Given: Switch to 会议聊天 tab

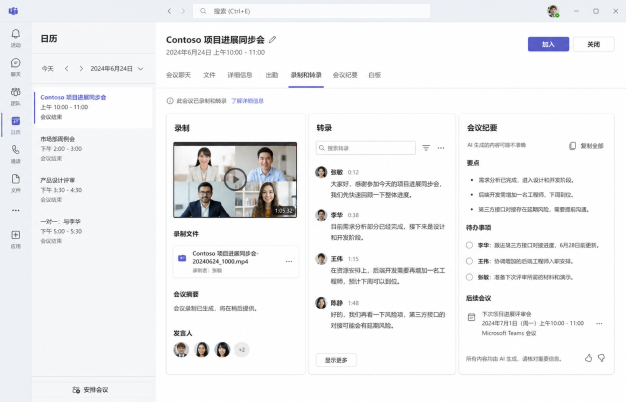Looking at the screenshot, I should [x=178, y=75].
